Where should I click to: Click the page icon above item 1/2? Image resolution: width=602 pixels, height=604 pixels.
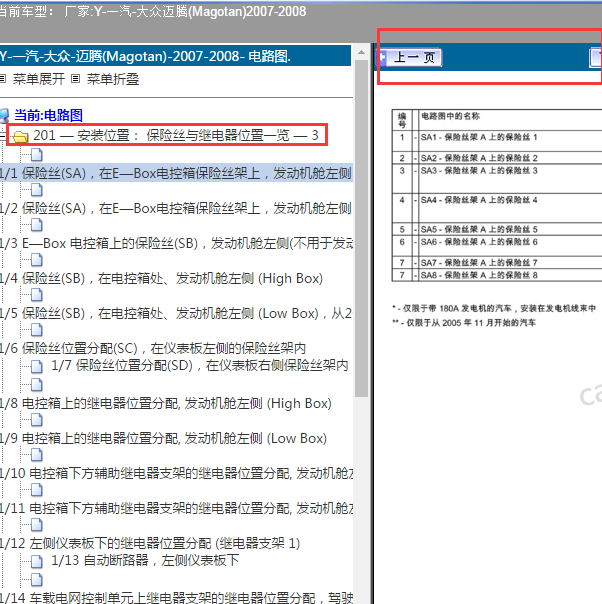[x=37, y=190]
